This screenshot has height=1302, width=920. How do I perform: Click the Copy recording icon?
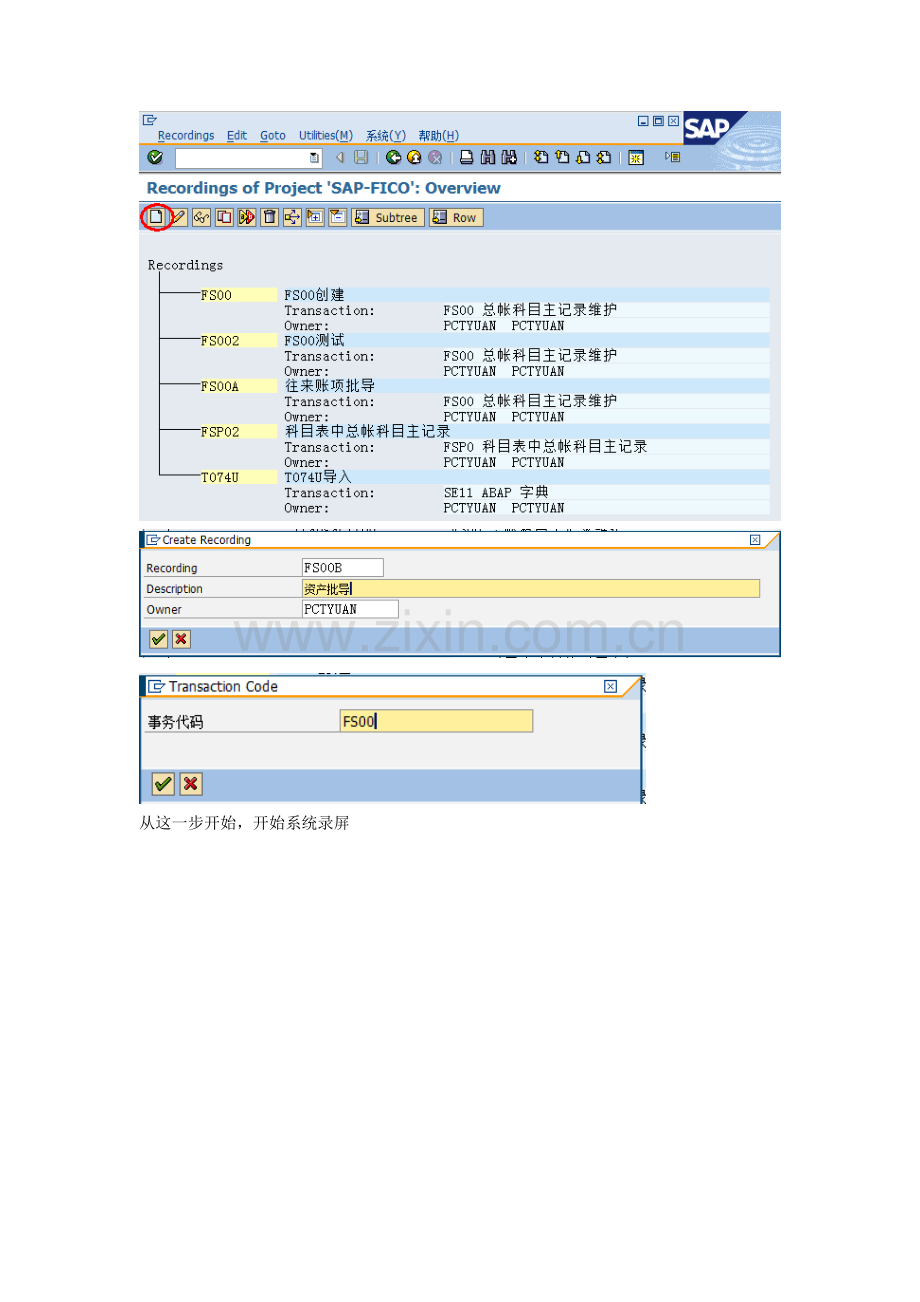224,217
